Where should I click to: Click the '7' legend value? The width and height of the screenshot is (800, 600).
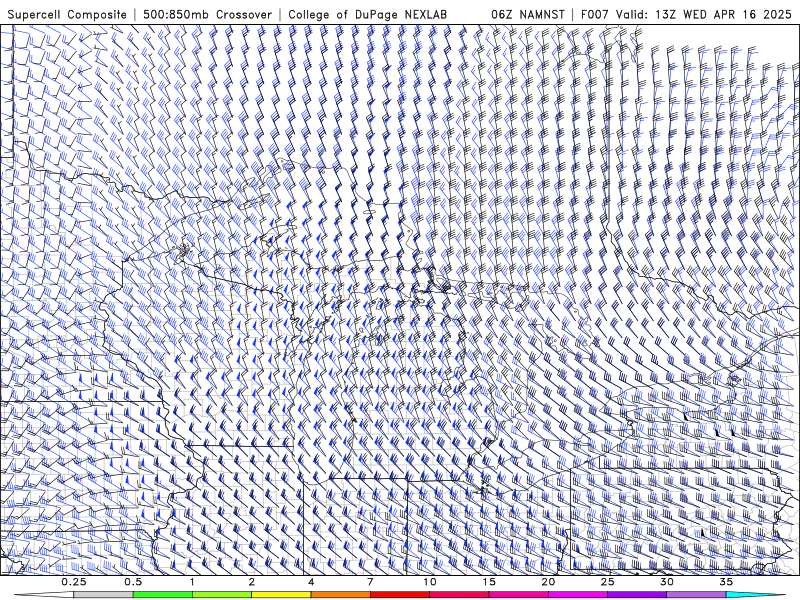click(x=370, y=582)
